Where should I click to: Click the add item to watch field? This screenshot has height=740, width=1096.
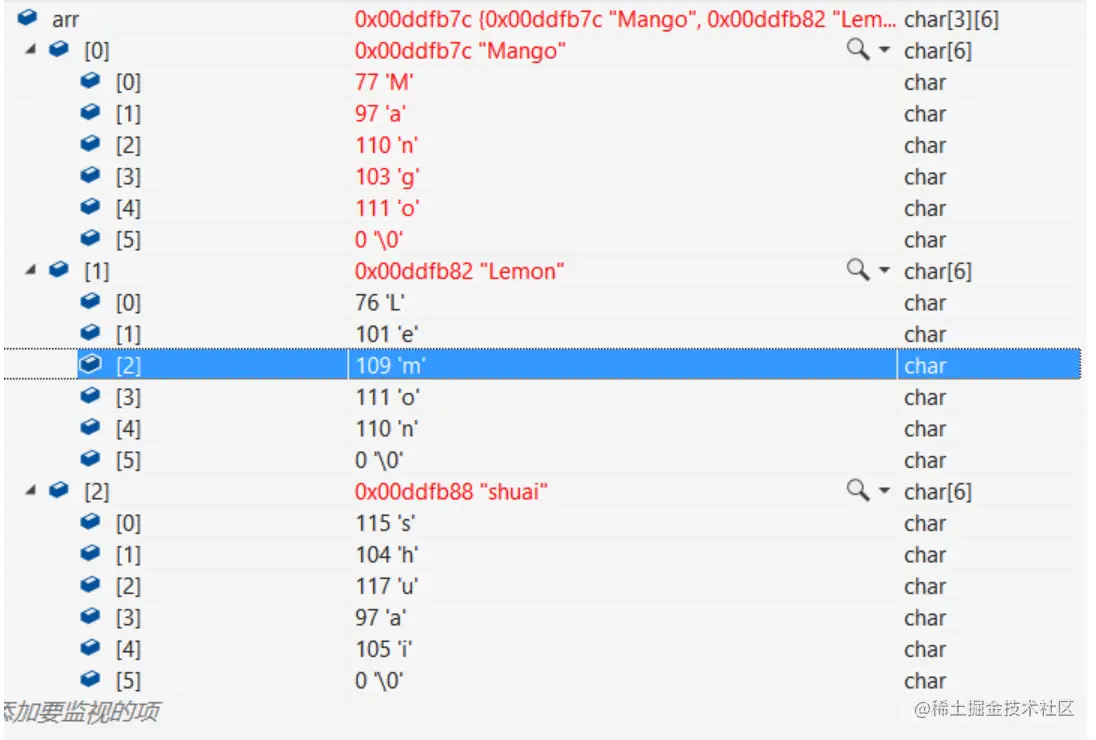click(x=82, y=711)
